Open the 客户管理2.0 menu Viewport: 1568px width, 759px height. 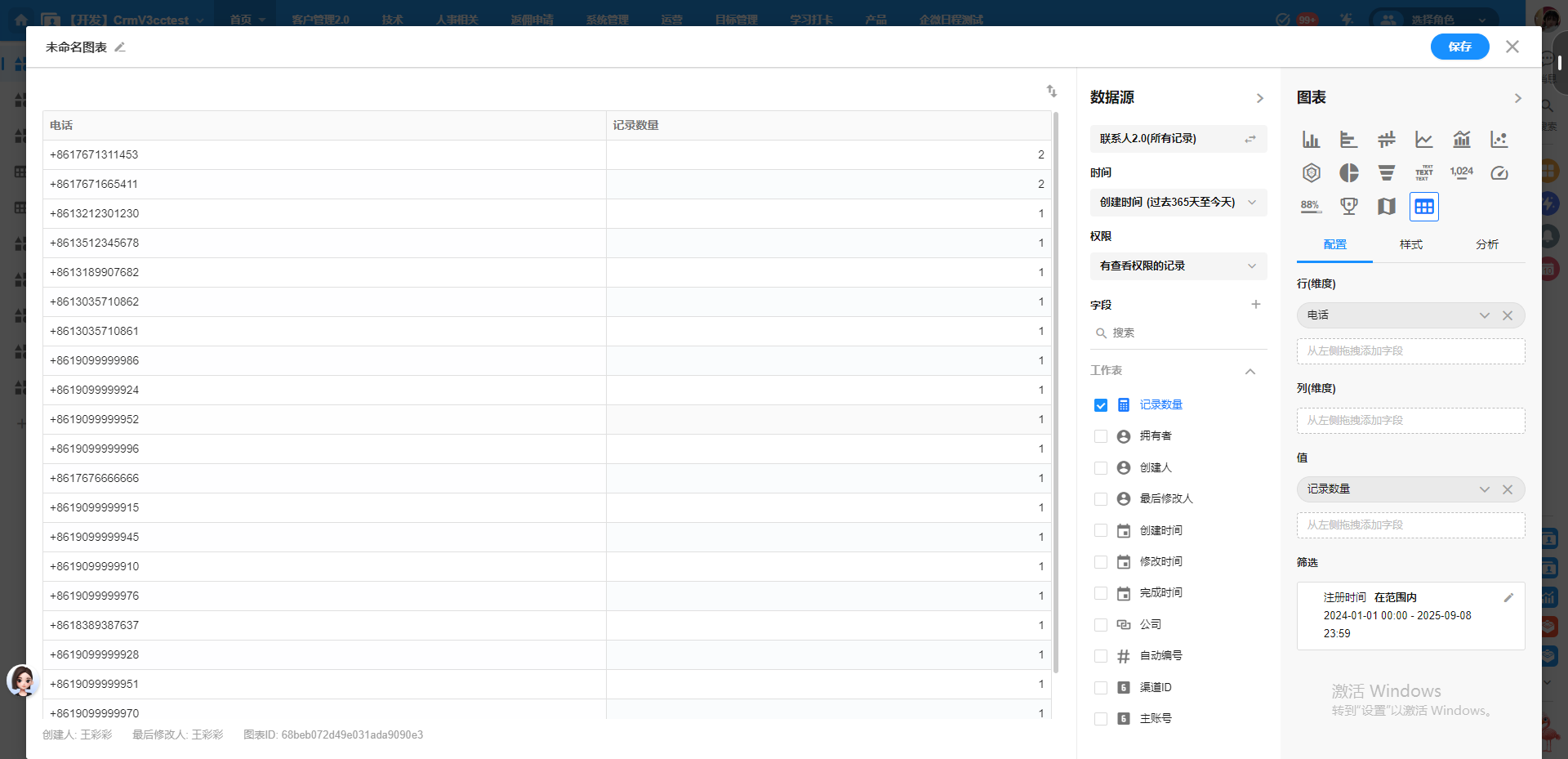[320, 19]
